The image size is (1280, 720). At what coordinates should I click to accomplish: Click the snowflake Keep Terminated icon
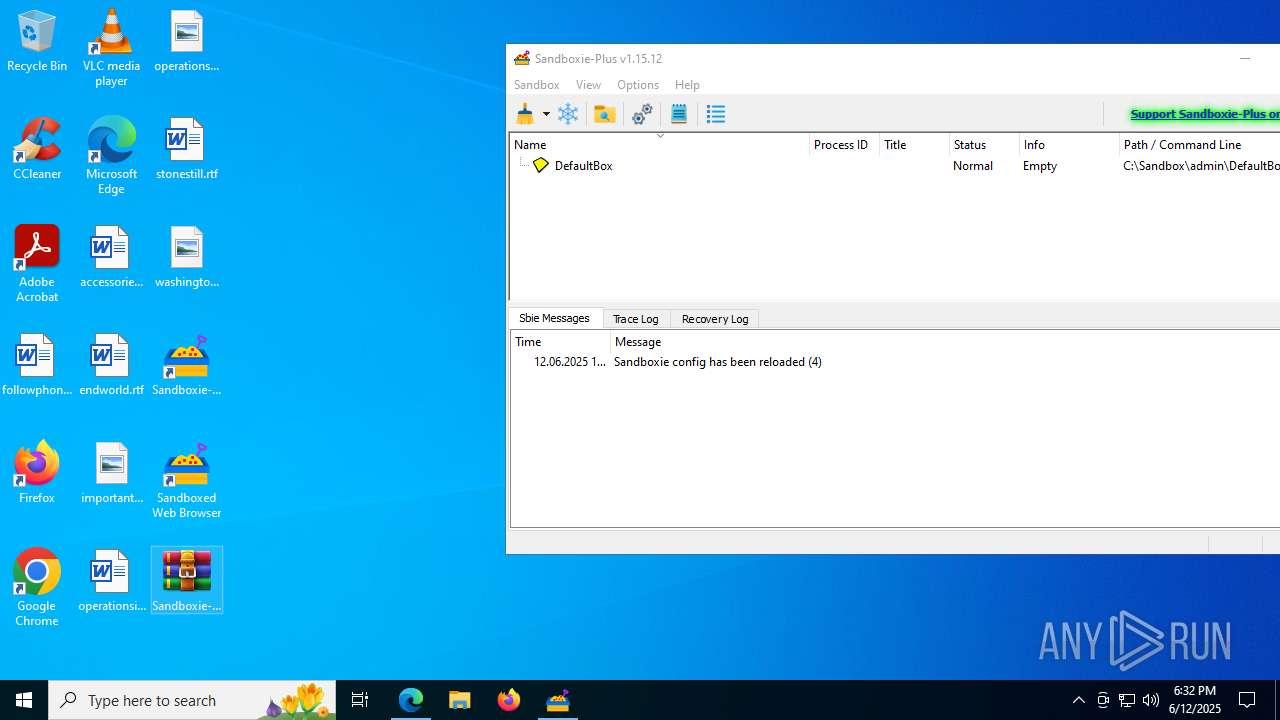568,114
